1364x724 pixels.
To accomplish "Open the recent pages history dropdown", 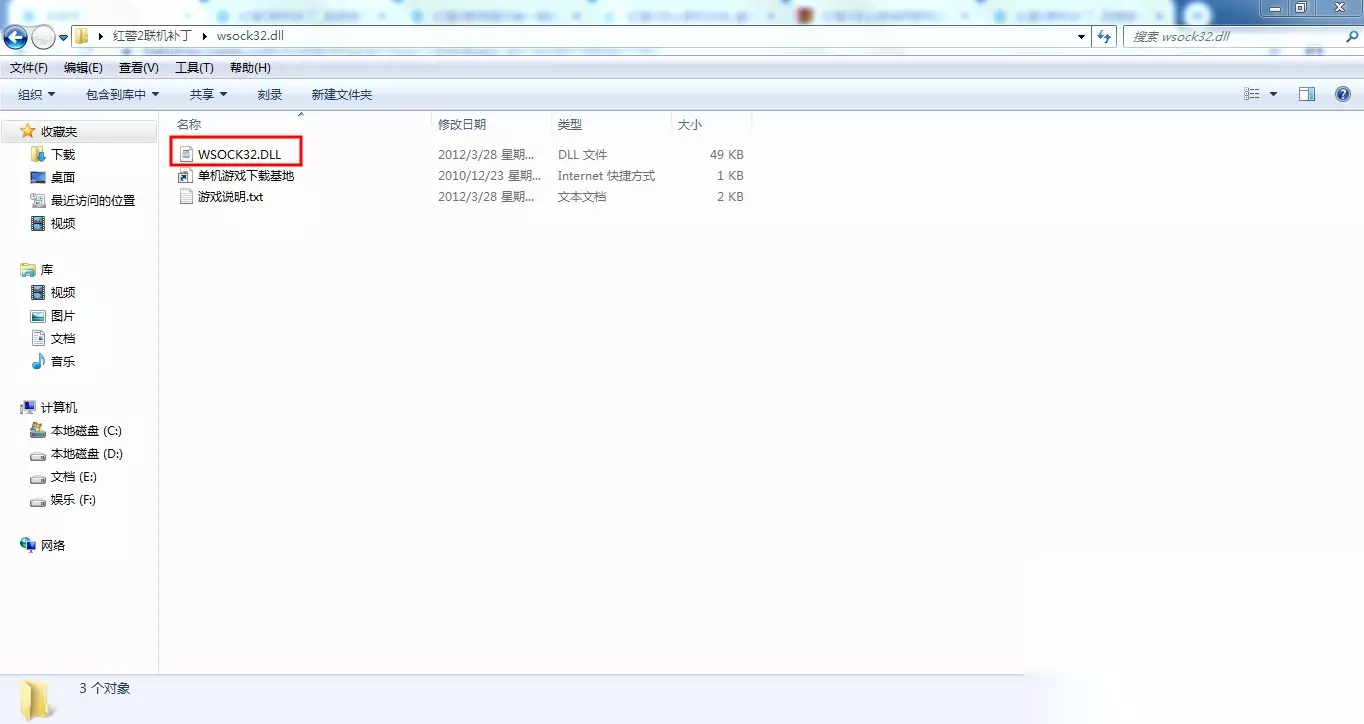I will point(64,38).
